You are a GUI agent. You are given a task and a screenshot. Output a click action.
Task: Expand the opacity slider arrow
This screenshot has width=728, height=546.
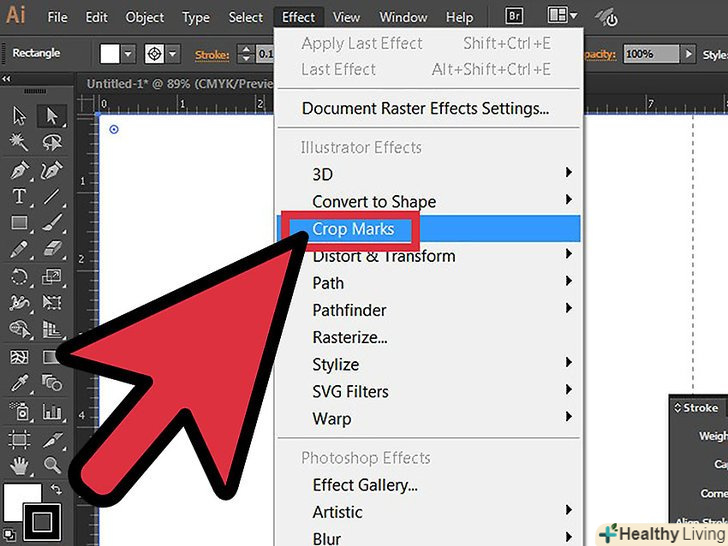click(689, 54)
